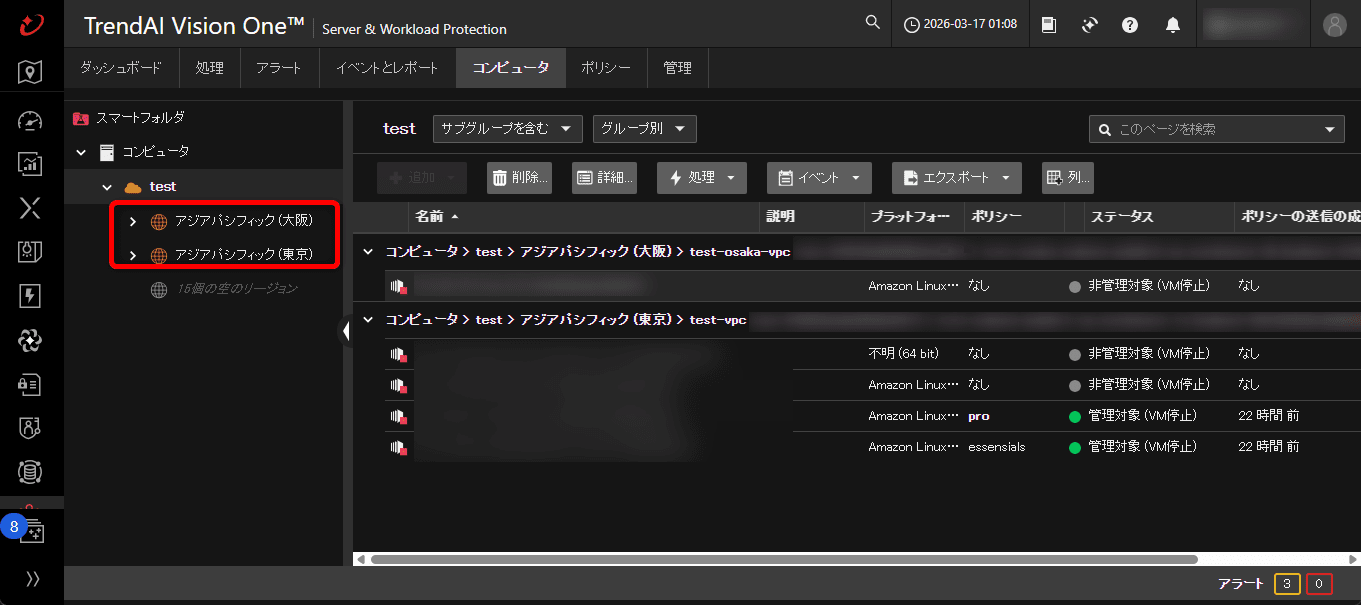This screenshot has height=605, width=1361.
Task: Click the X-shaped icon in the left sidebar
Action: coord(29,208)
